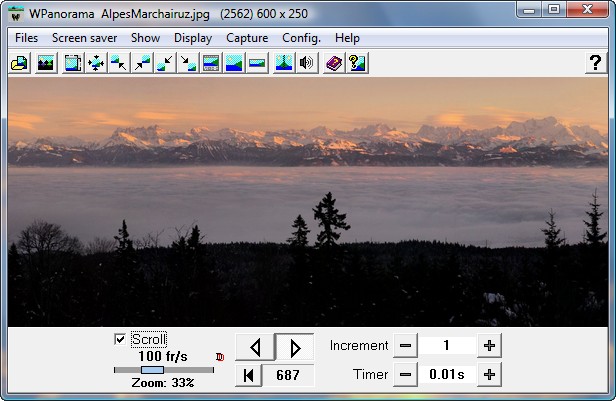The image size is (616, 401).
Task: Toggle sound with the speaker icon
Action: click(307, 63)
